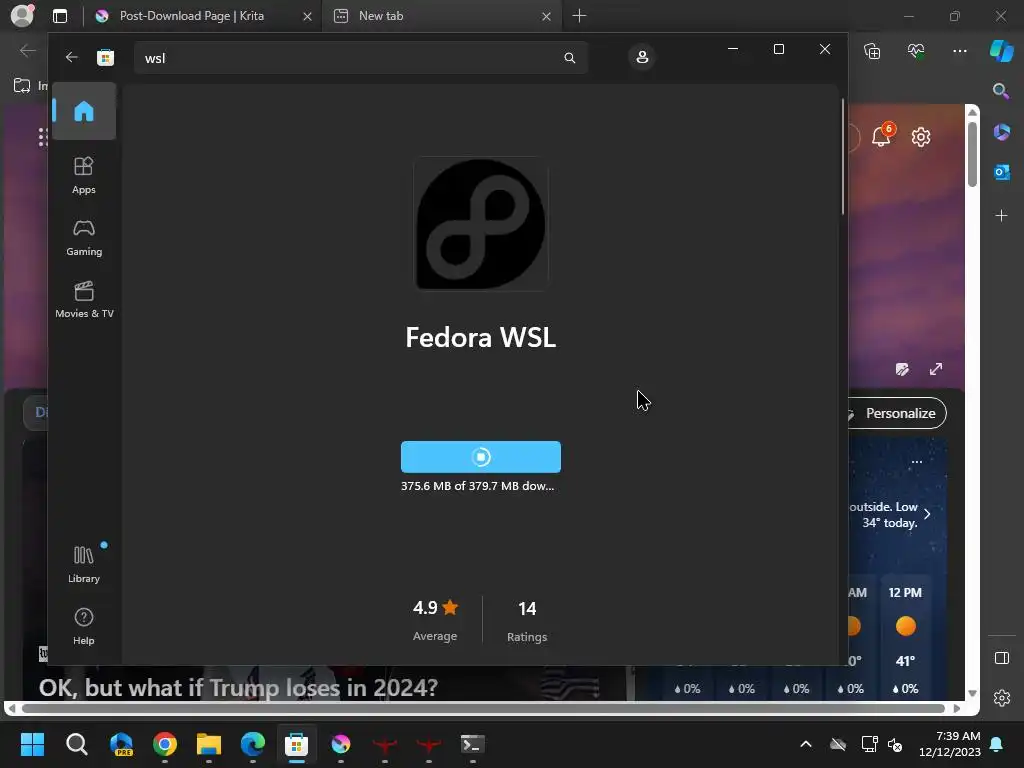
Task: Open Trump 2024 news headline
Action: tap(238, 687)
